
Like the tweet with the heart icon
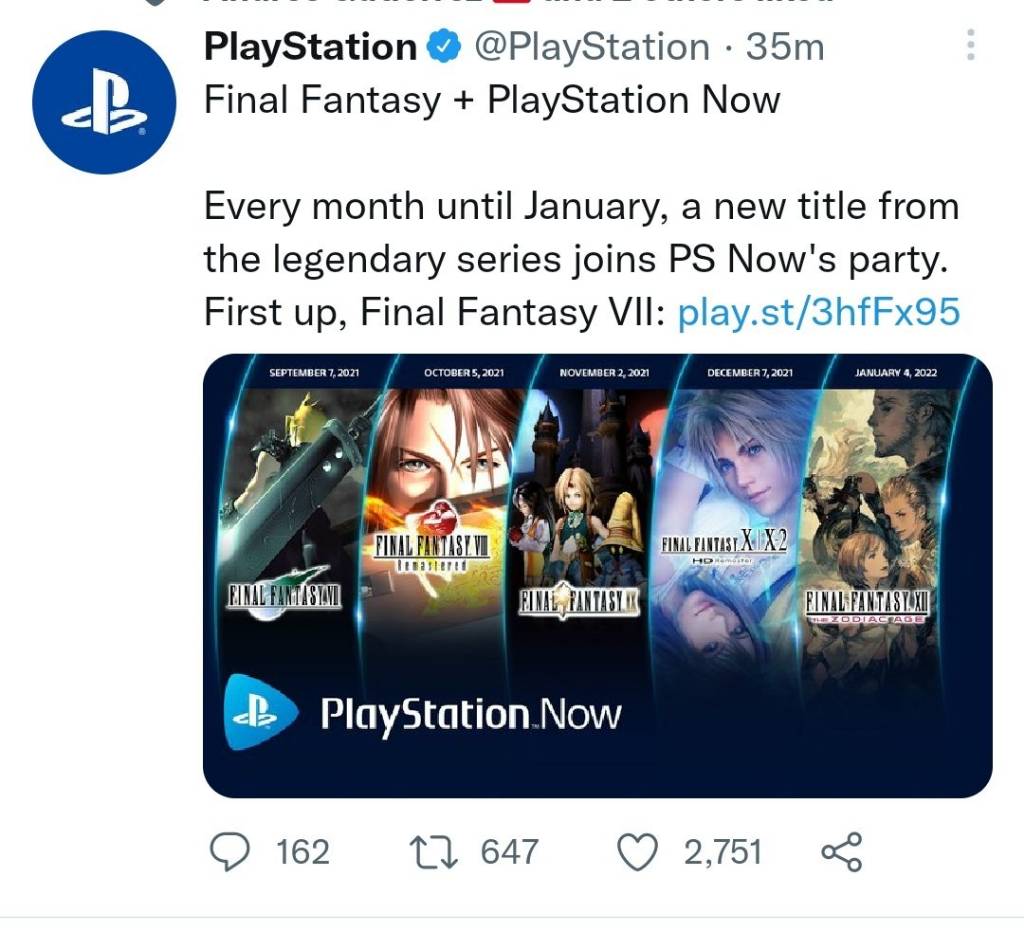point(638,852)
